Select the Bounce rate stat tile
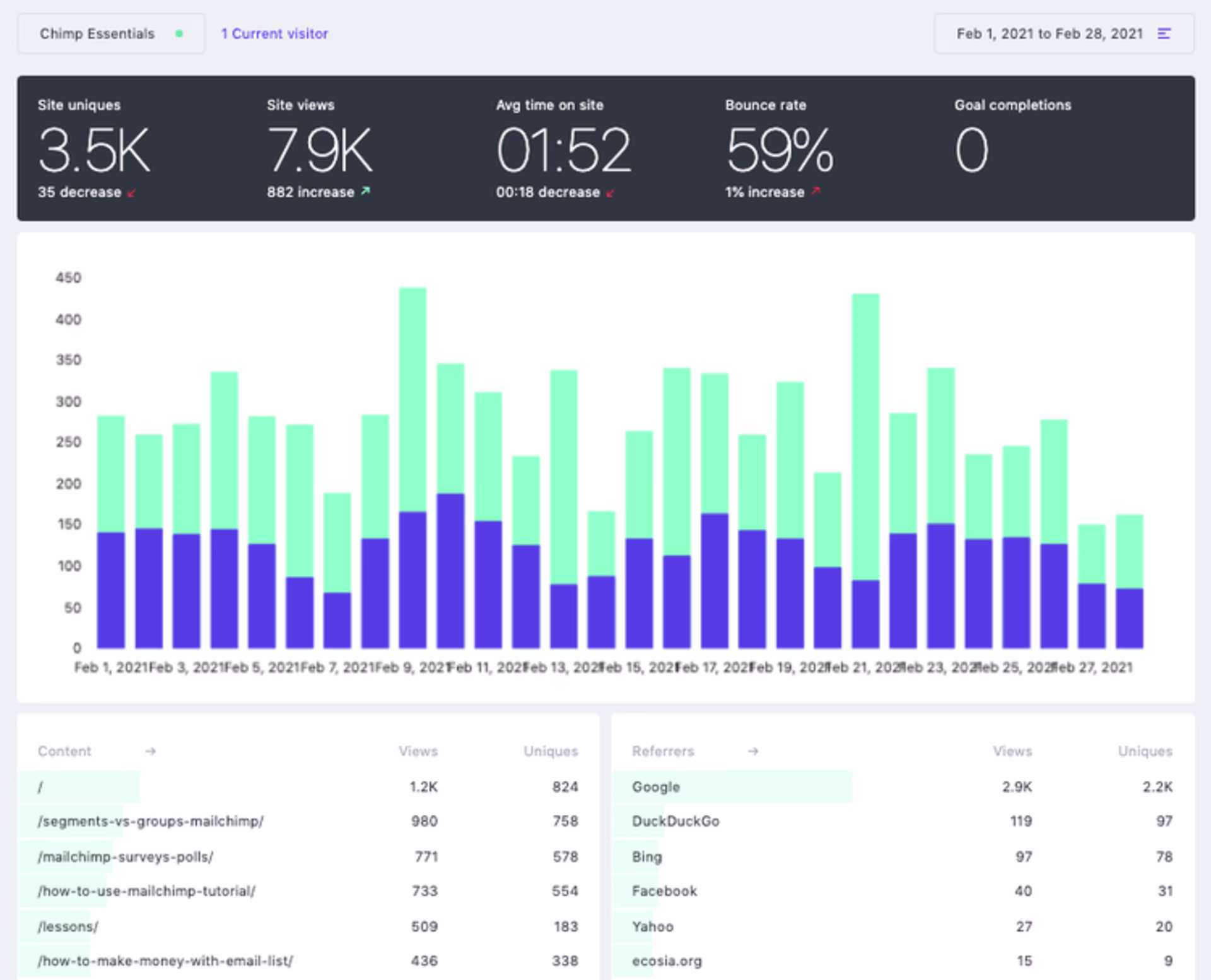 pyautogui.click(x=780, y=149)
